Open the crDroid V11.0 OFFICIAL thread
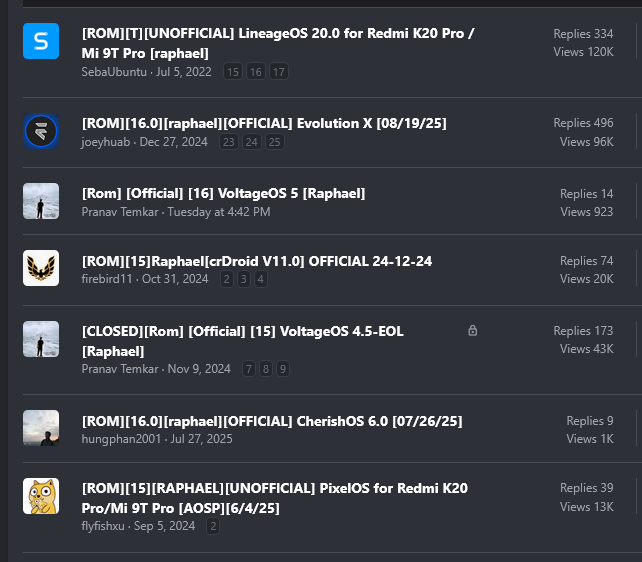 [257, 261]
